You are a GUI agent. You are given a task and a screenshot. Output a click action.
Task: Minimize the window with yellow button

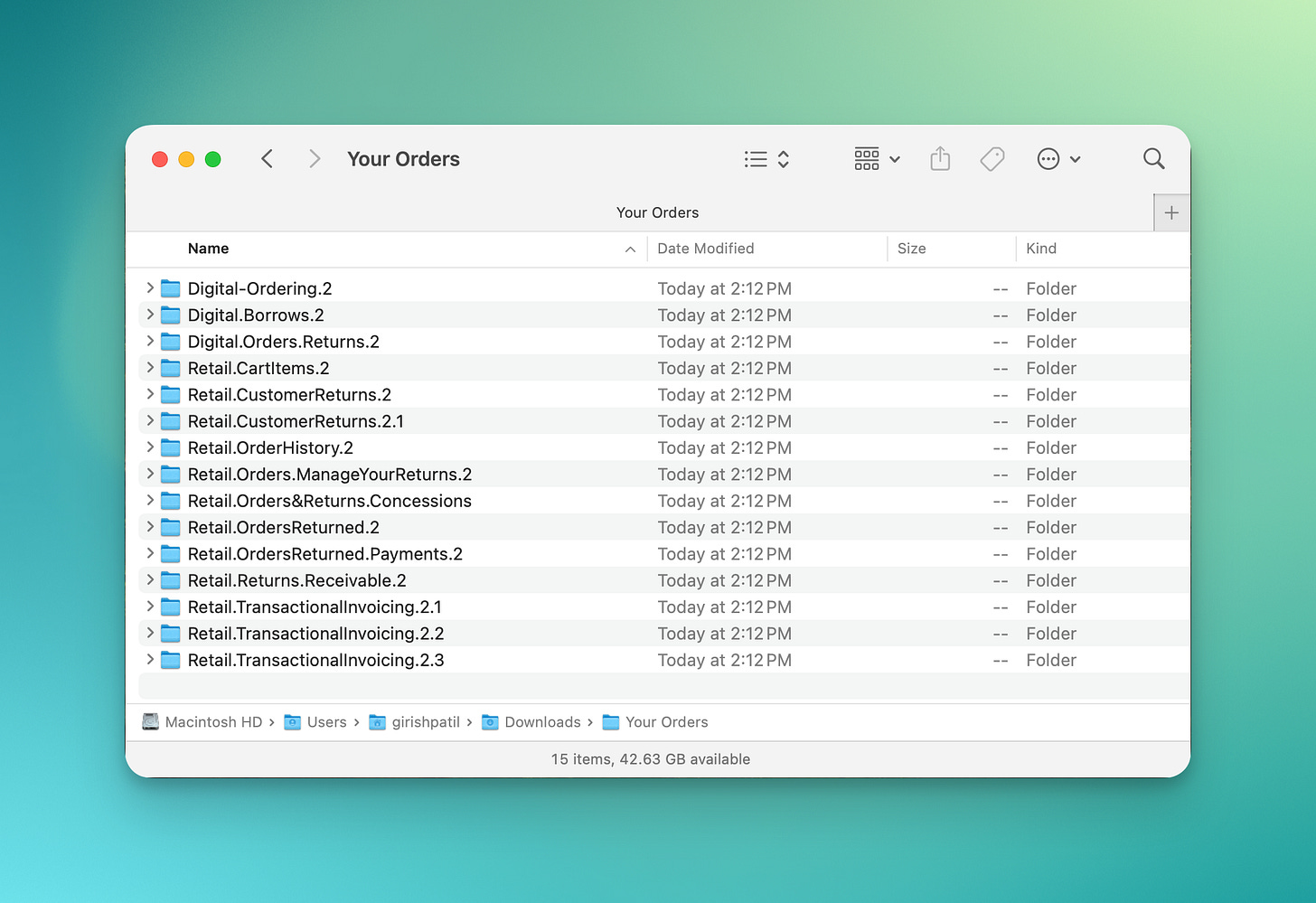tap(186, 159)
